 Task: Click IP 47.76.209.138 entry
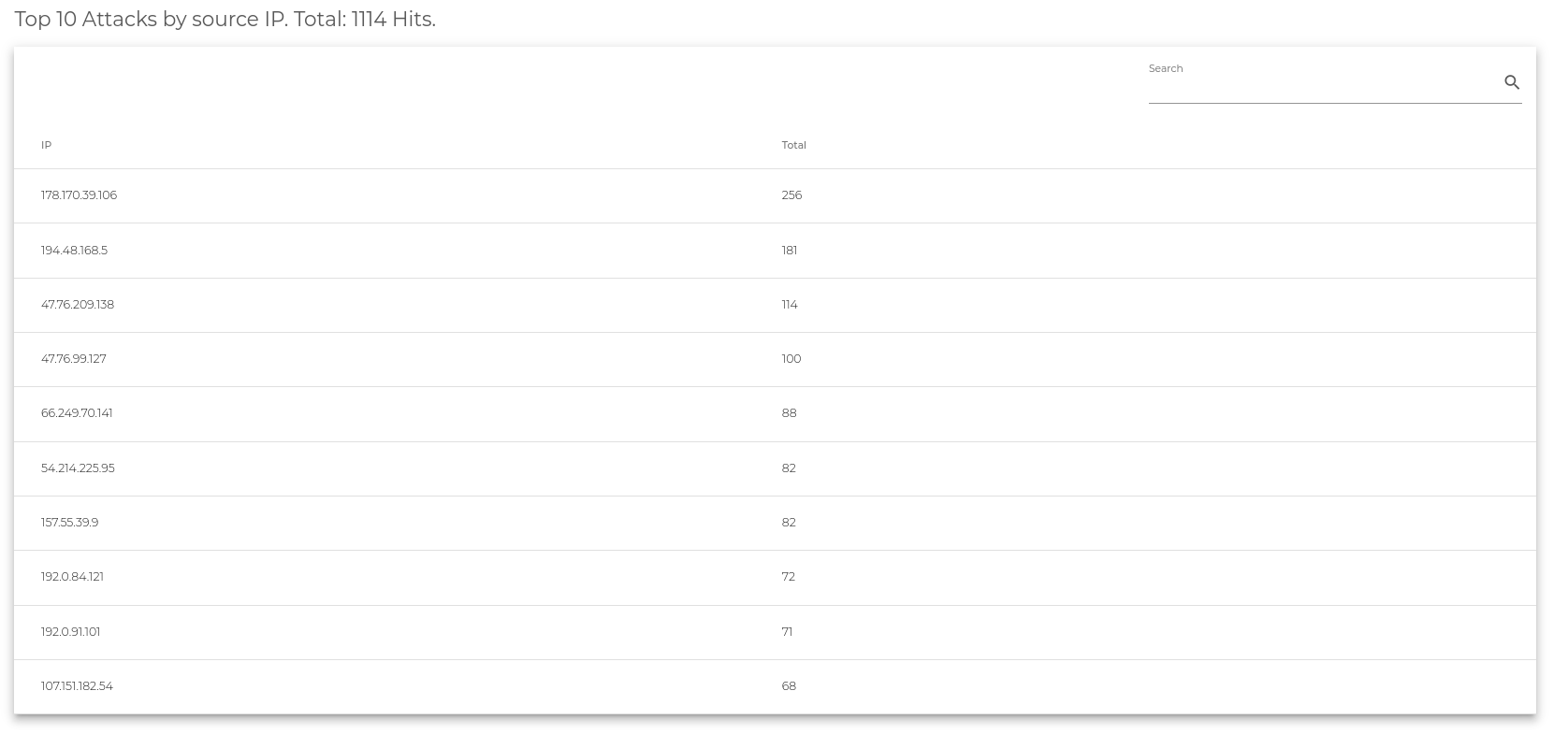(x=78, y=305)
